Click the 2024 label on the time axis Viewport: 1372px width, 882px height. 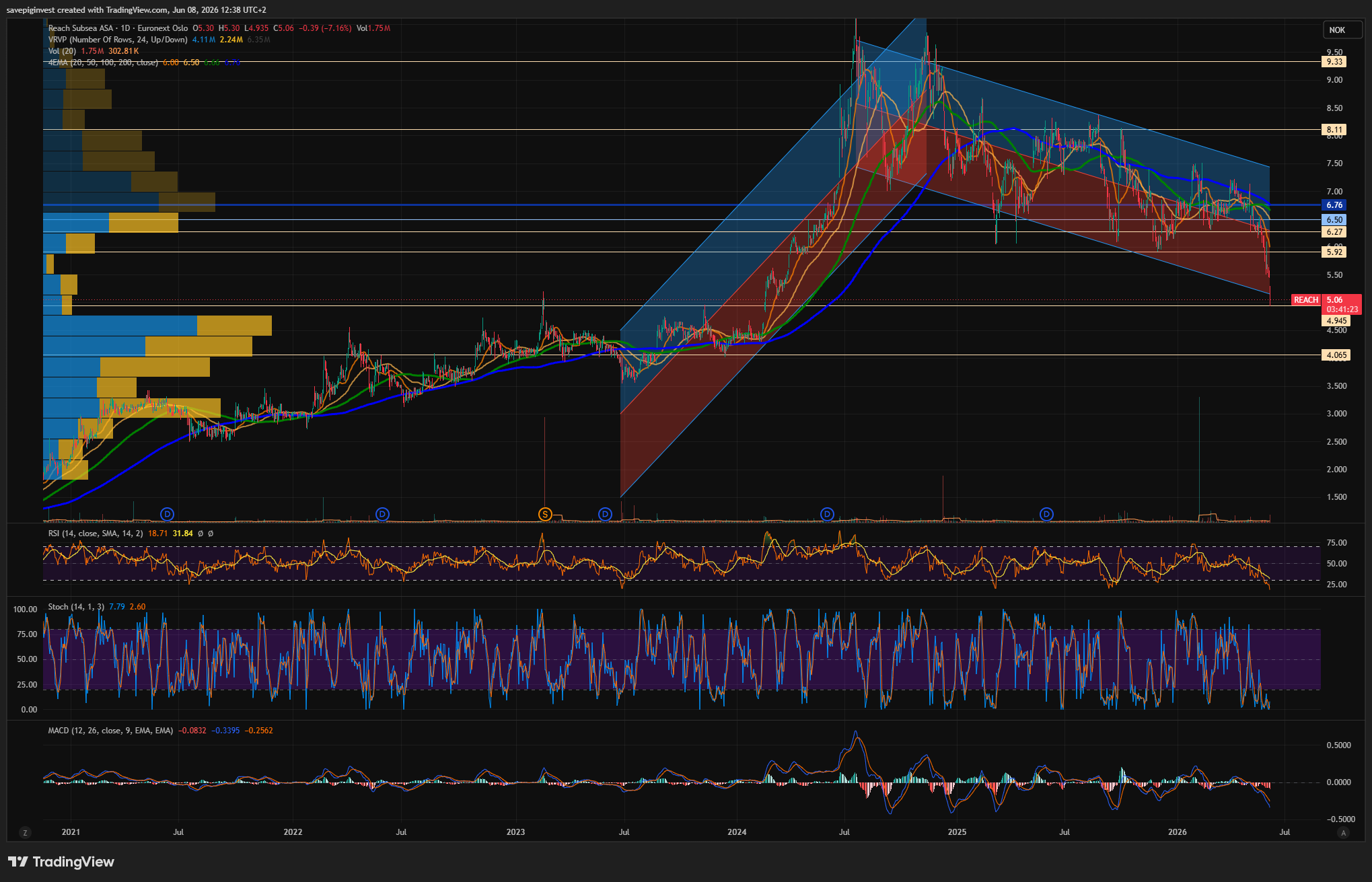click(x=737, y=832)
